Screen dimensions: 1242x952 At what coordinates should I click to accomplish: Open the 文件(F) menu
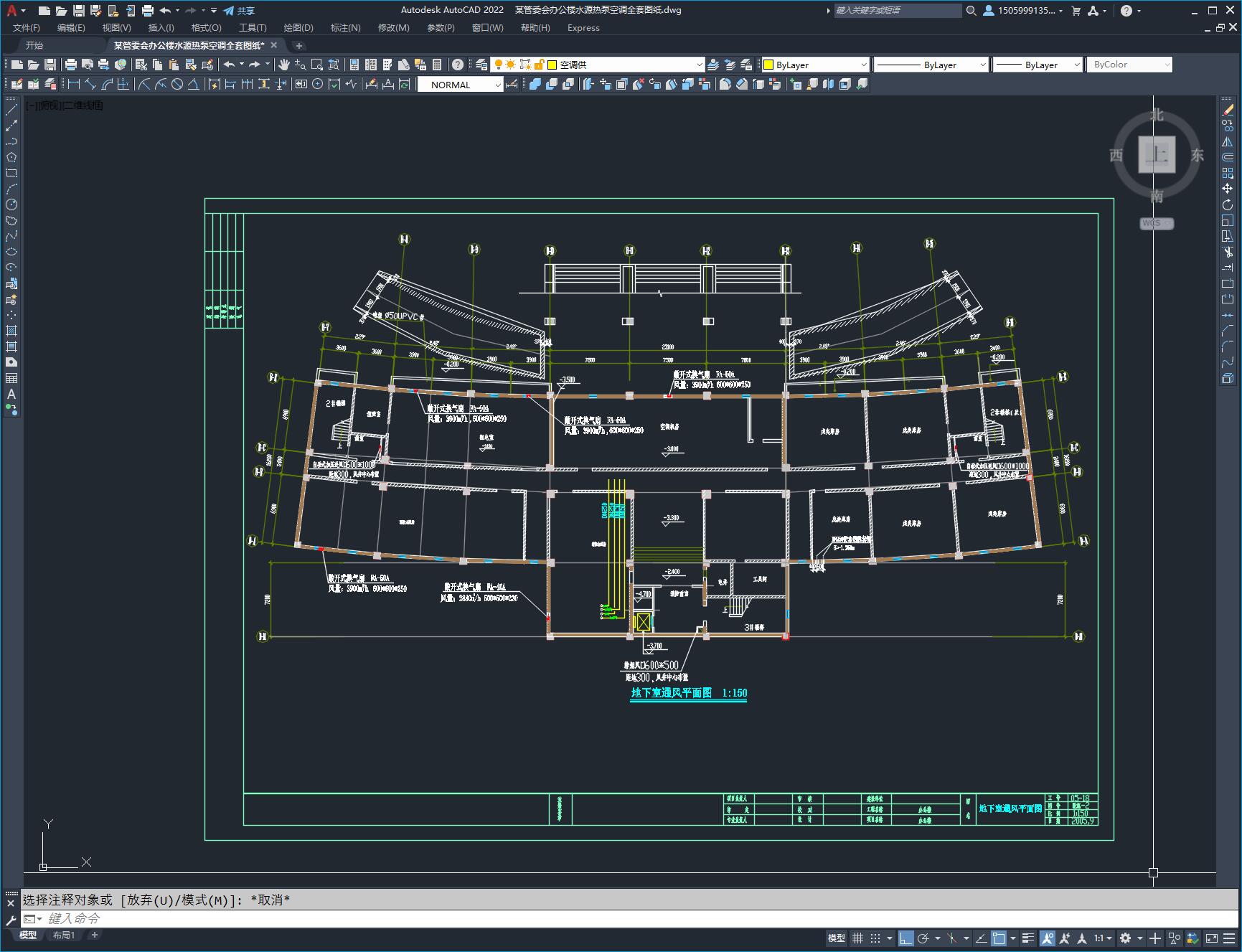[x=27, y=28]
